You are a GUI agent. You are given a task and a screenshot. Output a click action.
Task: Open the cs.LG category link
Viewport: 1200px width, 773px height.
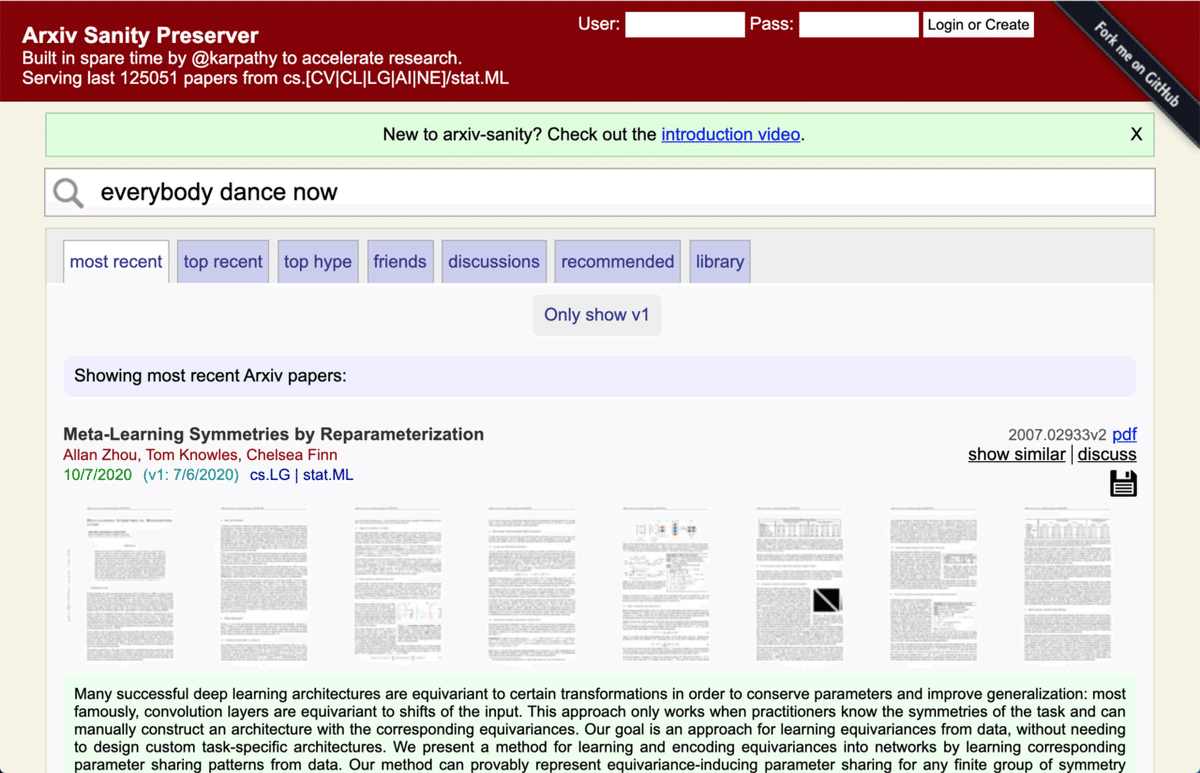pyautogui.click(x=268, y=474)
